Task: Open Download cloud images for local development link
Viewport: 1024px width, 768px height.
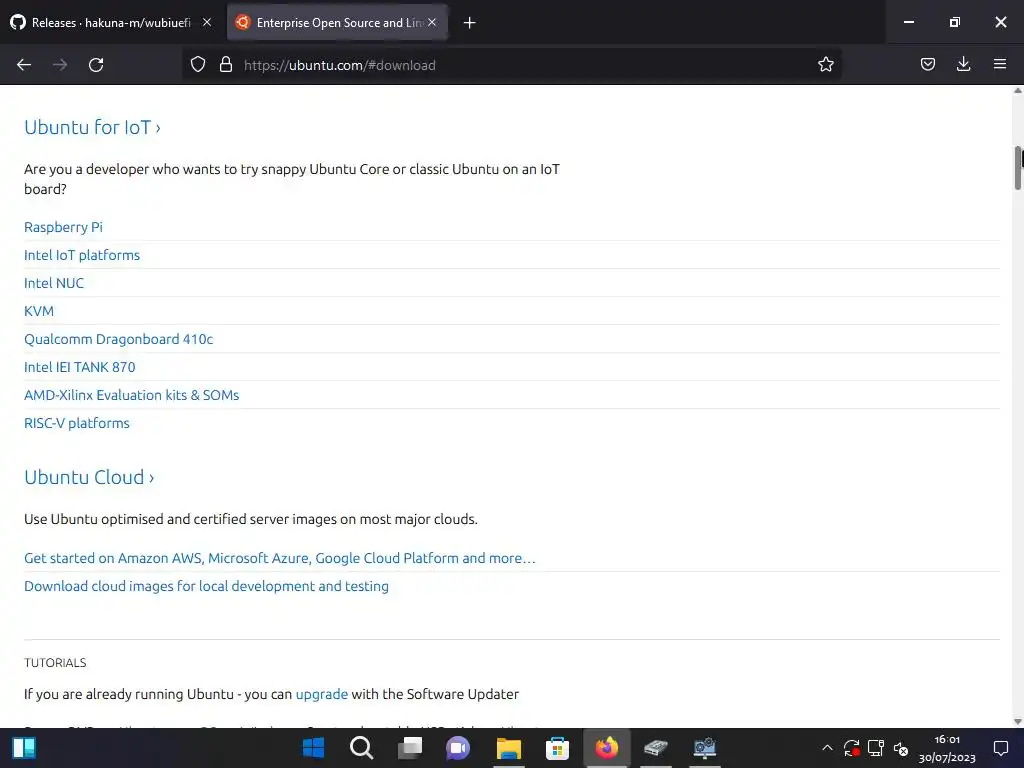Action: point(206,586)
